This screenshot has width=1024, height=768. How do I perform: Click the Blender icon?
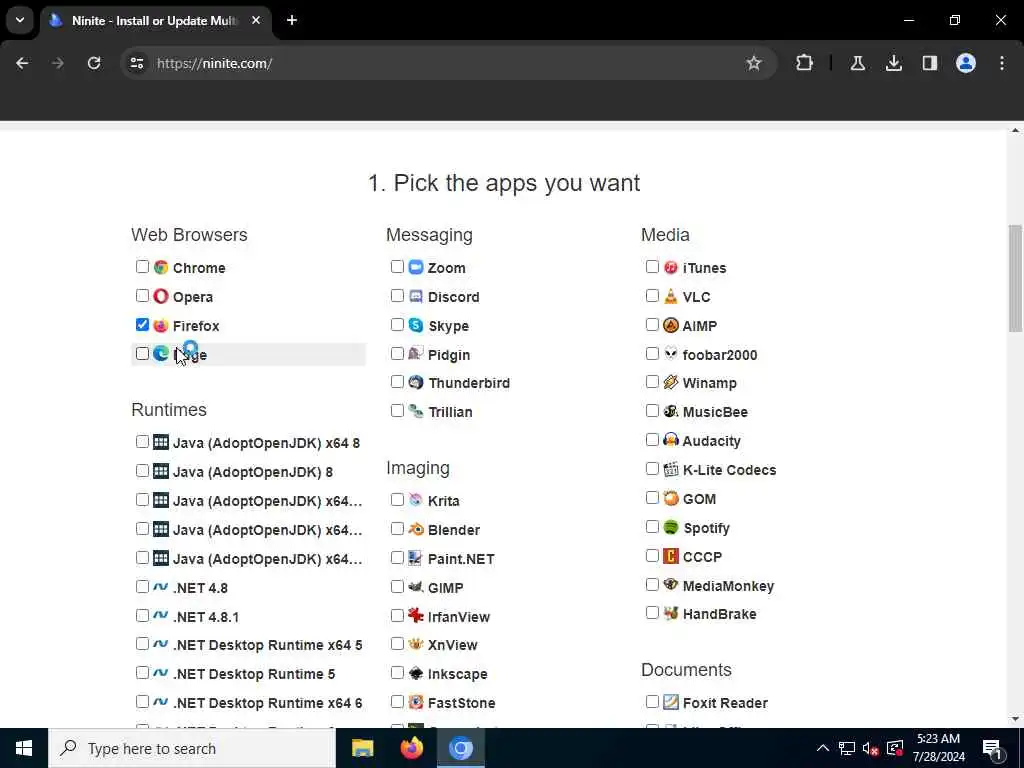[416, 529]
